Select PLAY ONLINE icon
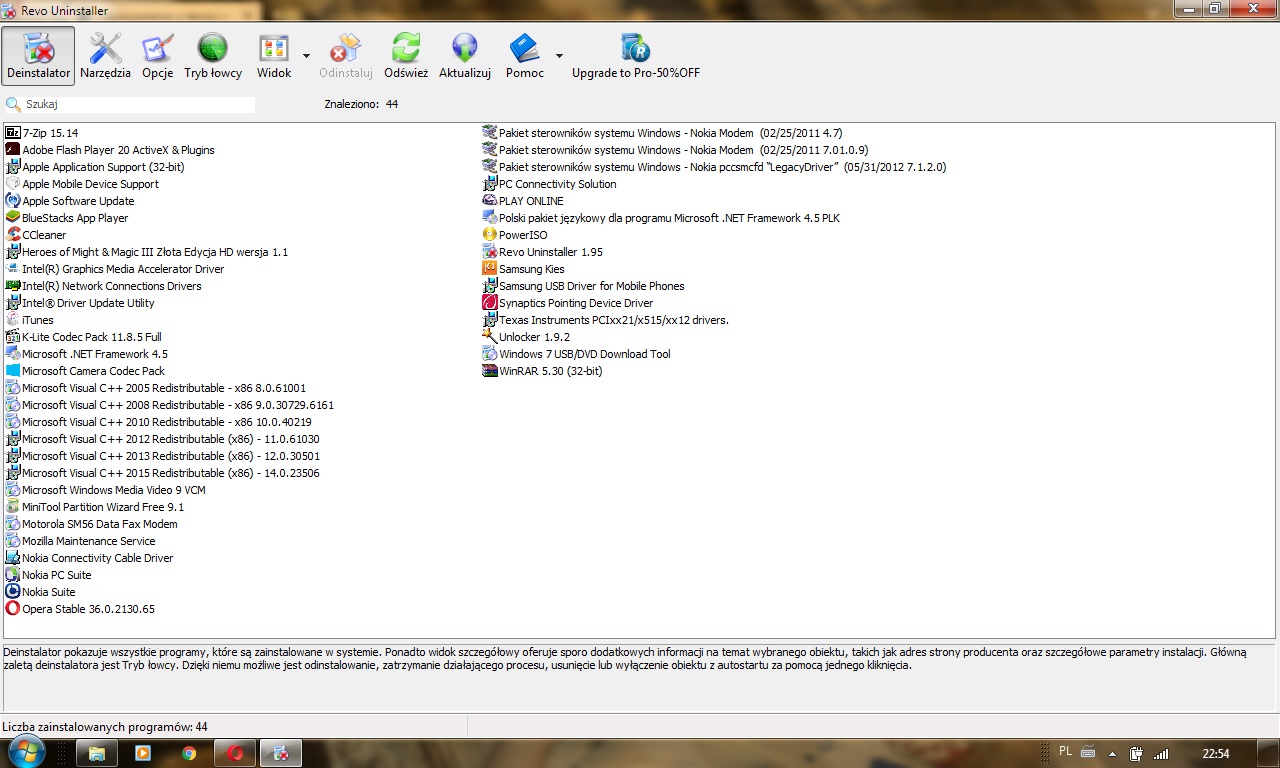This screenshot has height=768, width=1280. (490, 200)
